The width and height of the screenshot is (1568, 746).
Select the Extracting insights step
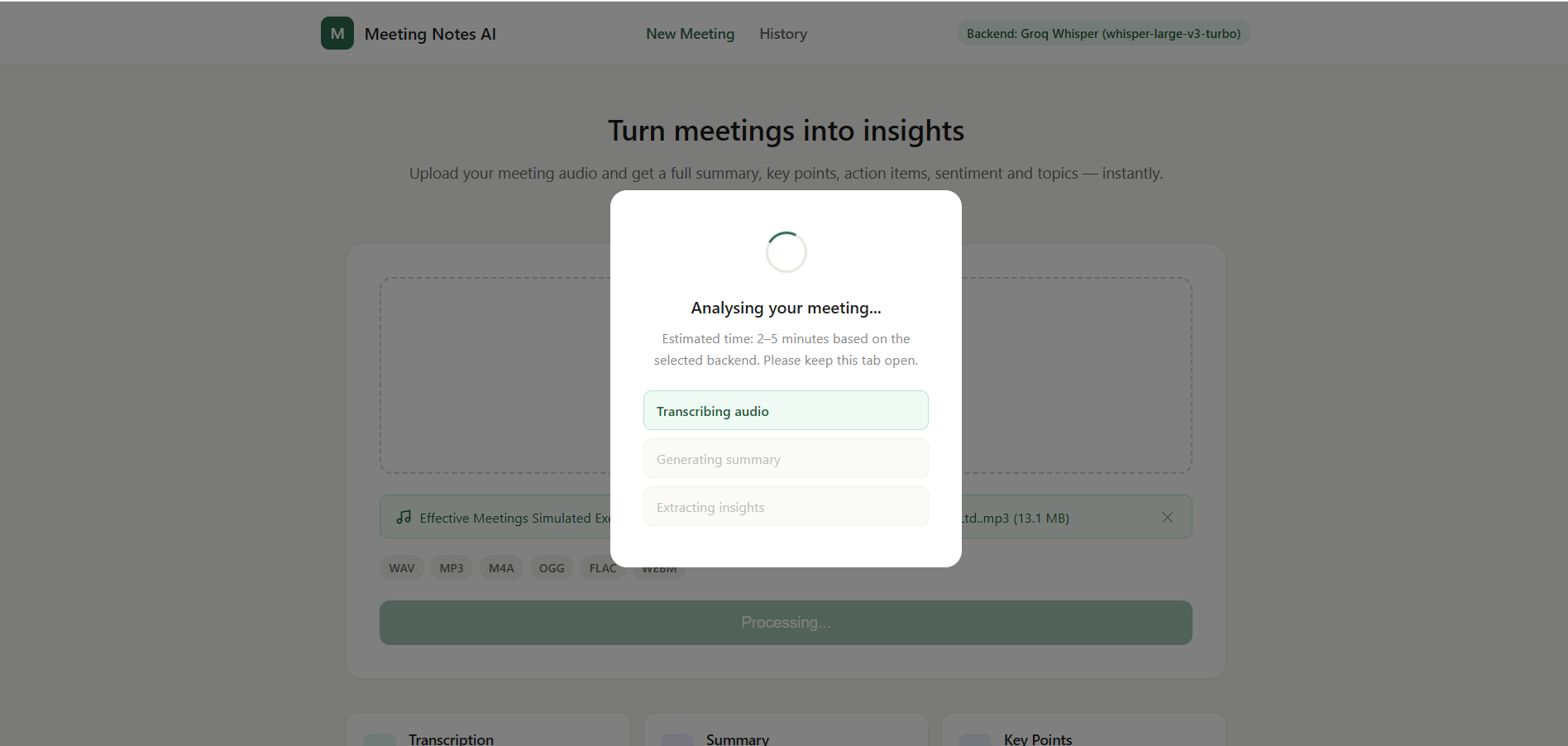pos(786,506)
